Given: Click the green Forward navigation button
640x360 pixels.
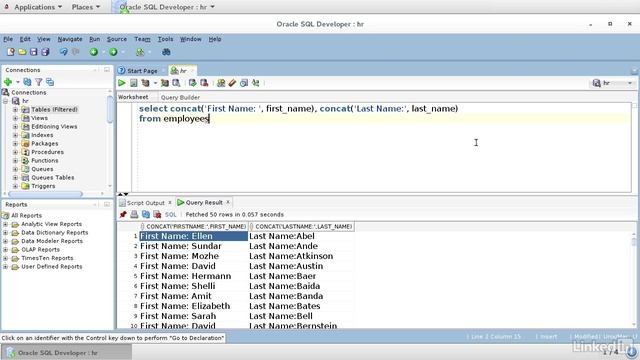Looking at the screenshot, I should coord(113,52).
